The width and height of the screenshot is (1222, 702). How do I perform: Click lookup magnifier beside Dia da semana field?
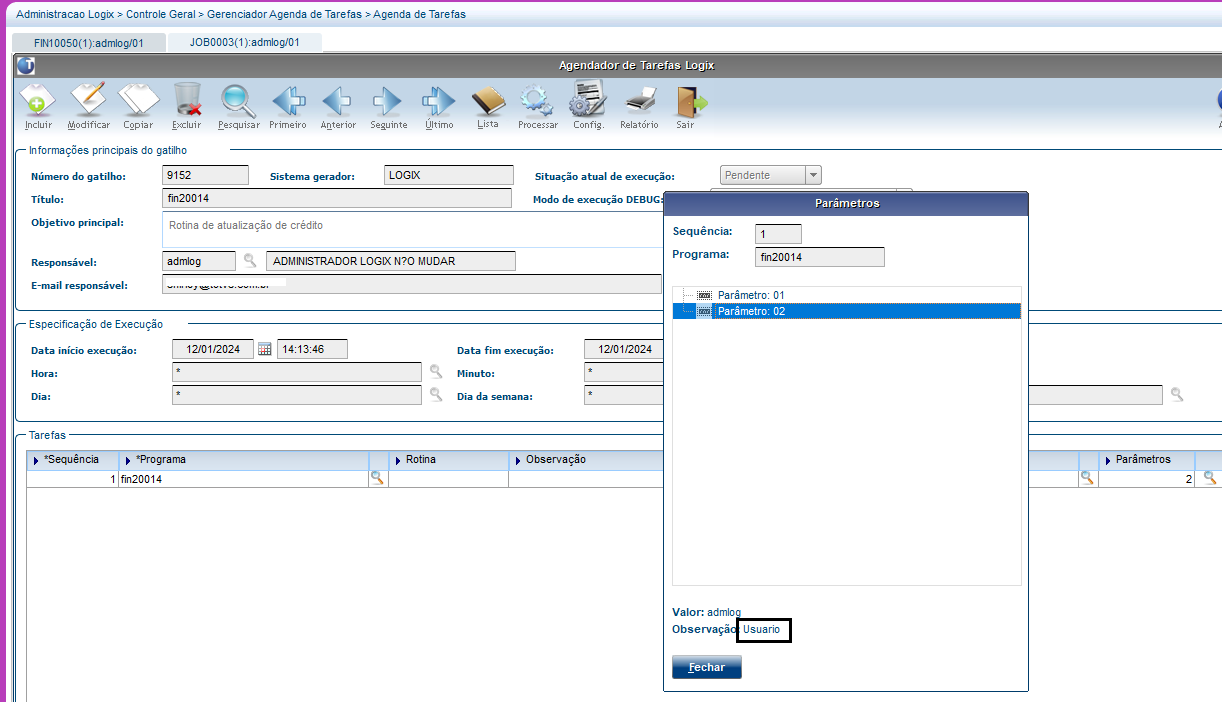tap(1177, 394)
